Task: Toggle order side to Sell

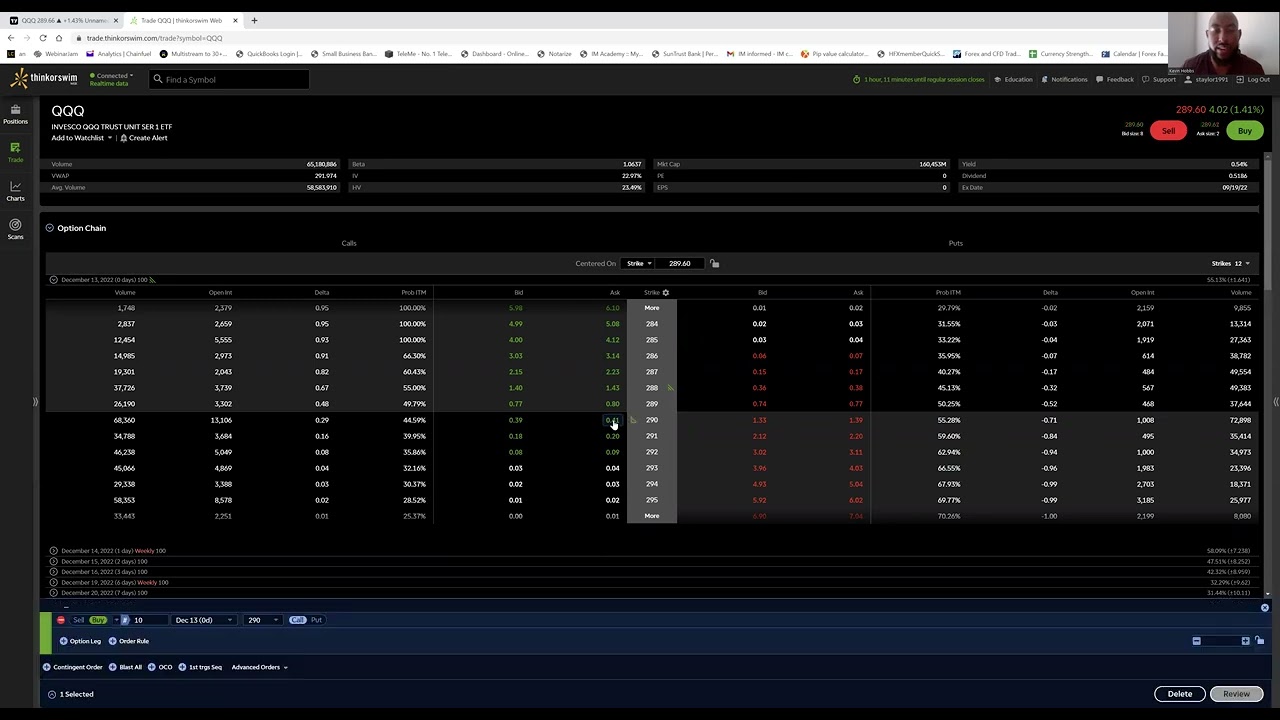Action: point(78,620)
